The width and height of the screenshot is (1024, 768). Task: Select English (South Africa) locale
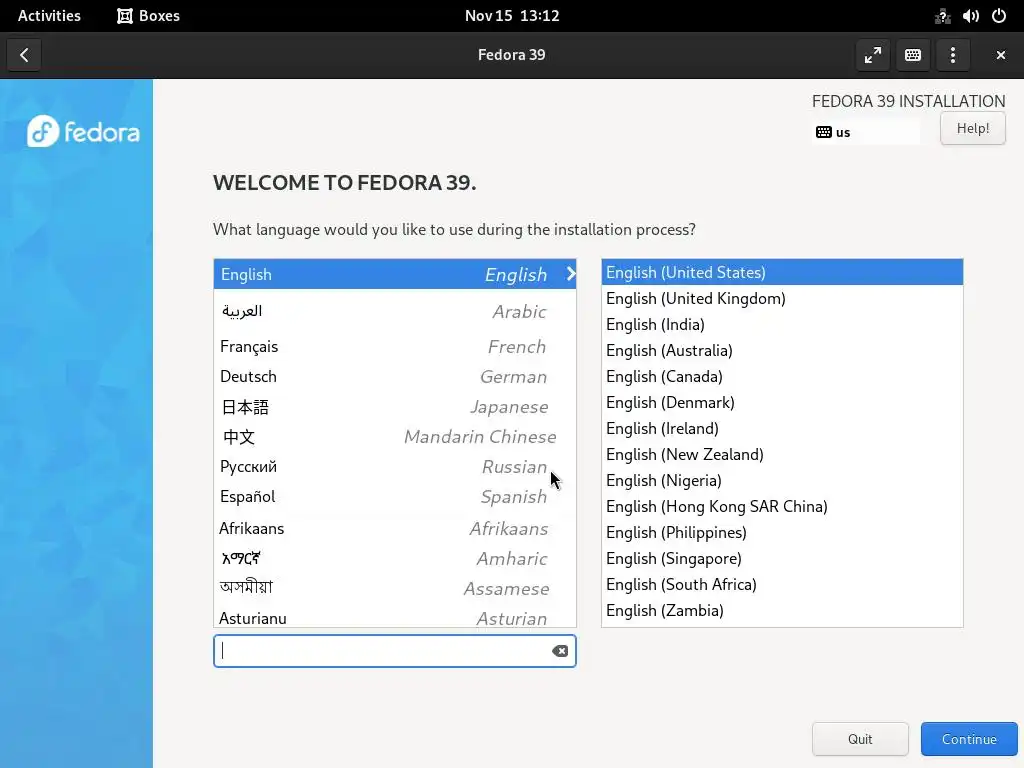(782, 584)
